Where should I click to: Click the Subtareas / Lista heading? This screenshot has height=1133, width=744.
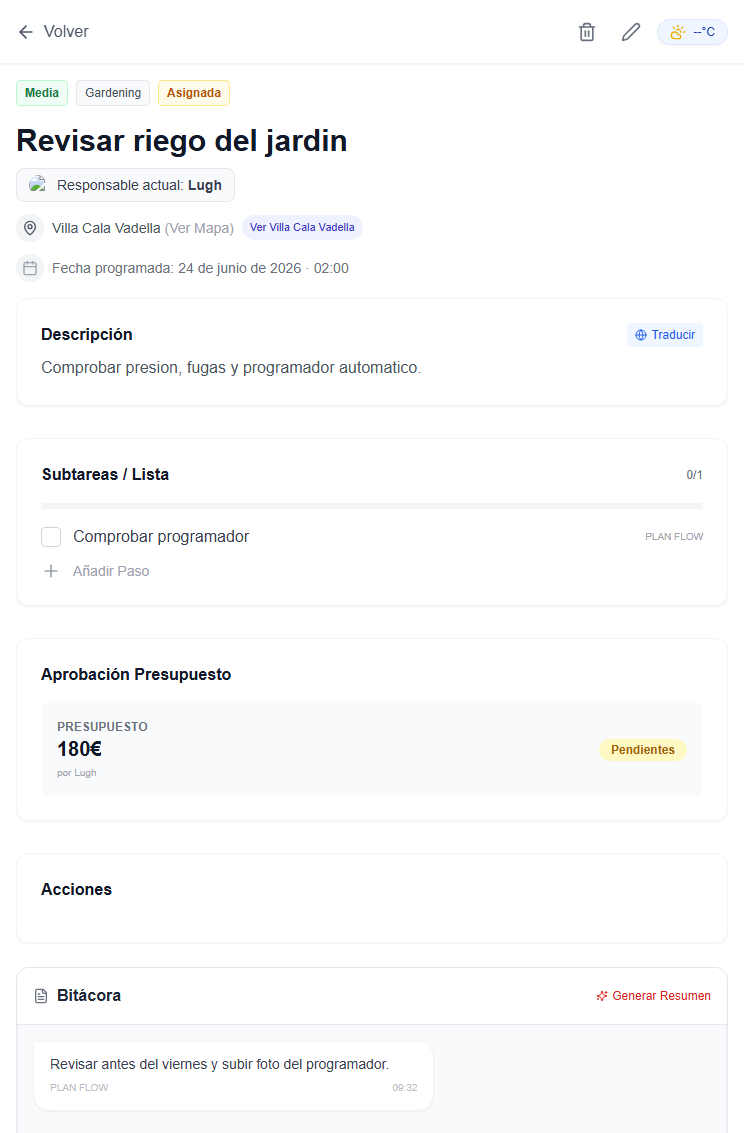pos(105,474)
